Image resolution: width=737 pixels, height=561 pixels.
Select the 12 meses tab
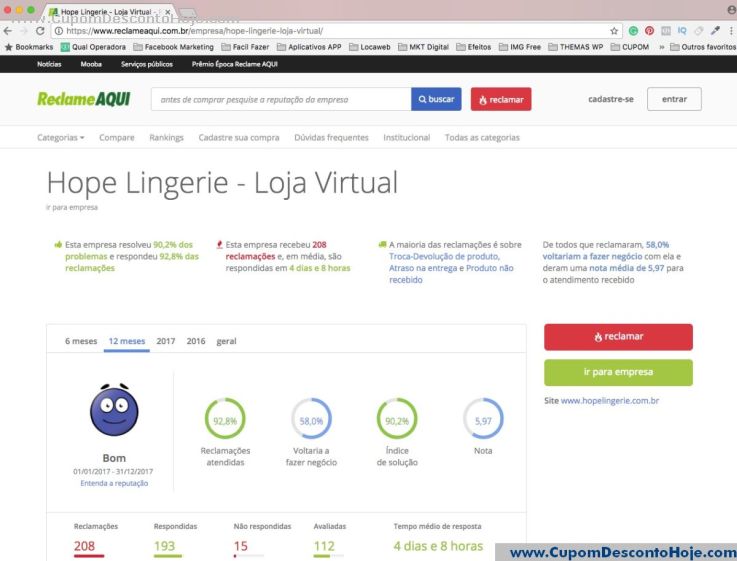tap(127, 341)
